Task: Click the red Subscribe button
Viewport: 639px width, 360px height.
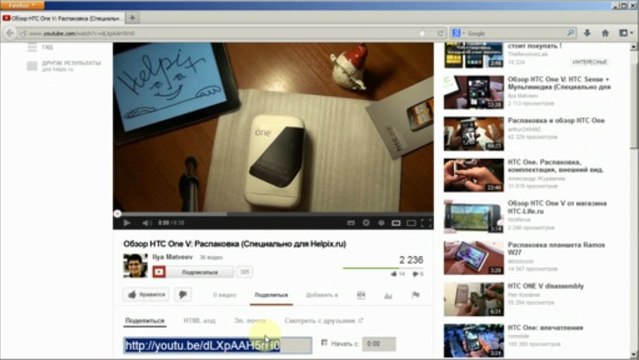Action: tap(193, 272)
